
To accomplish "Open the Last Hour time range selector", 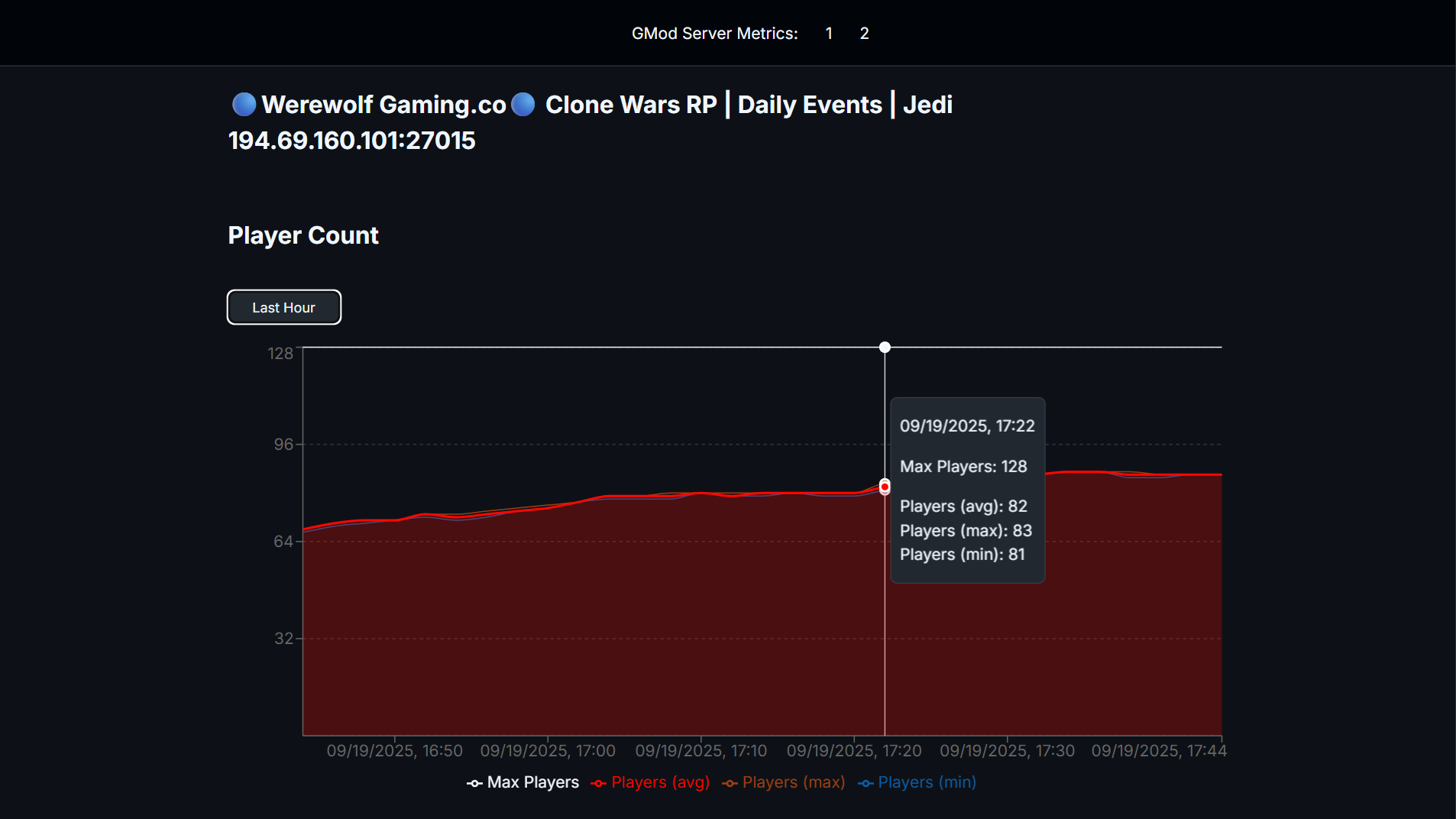I will click(x=283, y=307).
